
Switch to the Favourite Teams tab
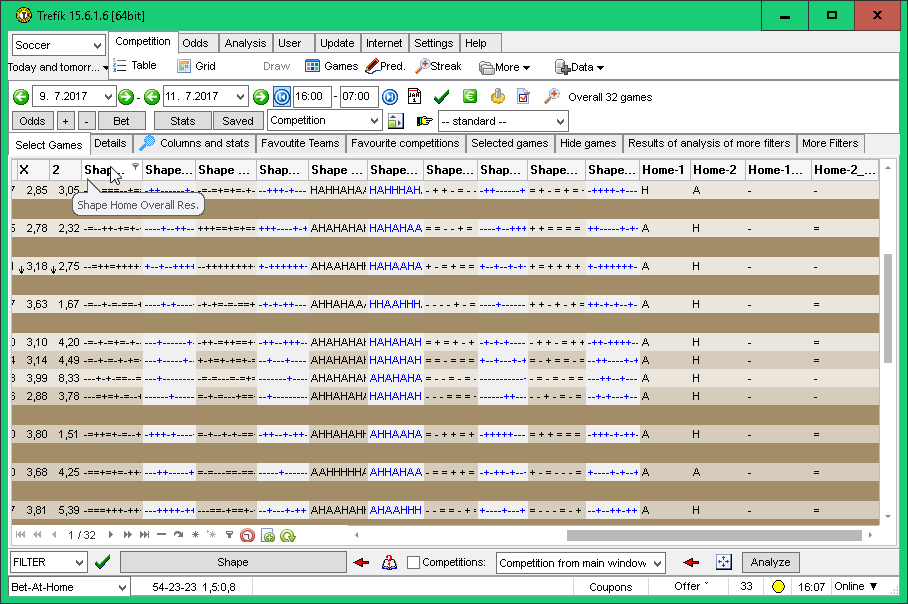click(x=300, y=144)
